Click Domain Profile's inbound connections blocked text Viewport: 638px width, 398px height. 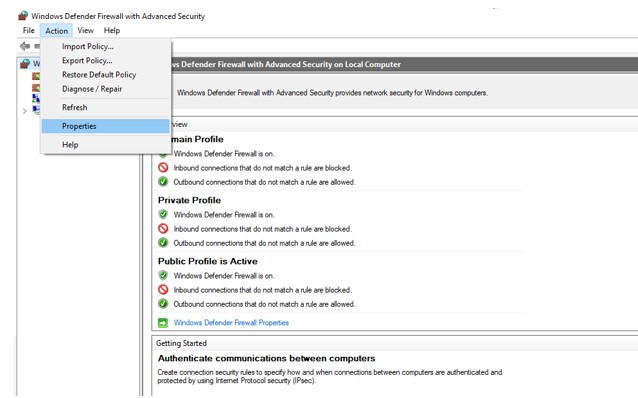263,168
